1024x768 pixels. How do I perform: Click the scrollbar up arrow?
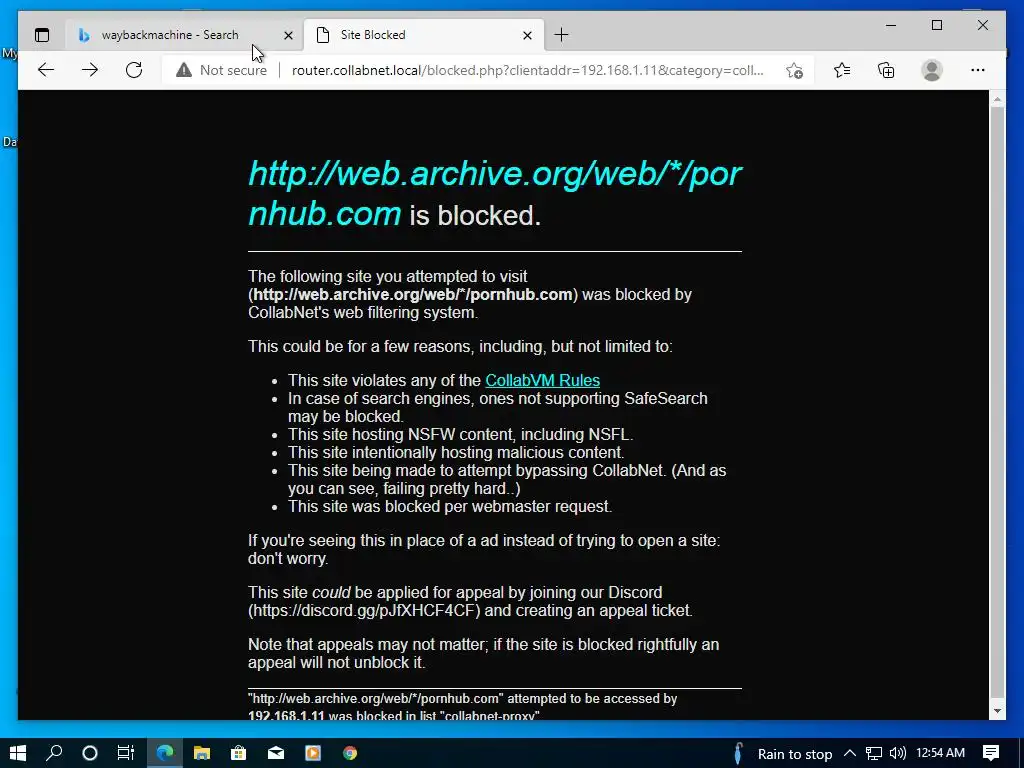click(x=997, y=99)
